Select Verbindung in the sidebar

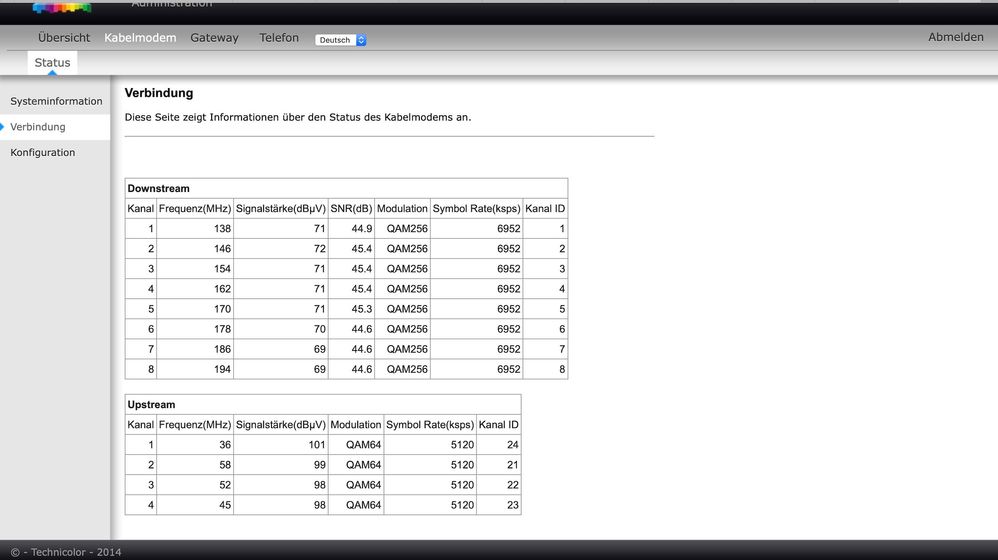(x=38, y=127)
